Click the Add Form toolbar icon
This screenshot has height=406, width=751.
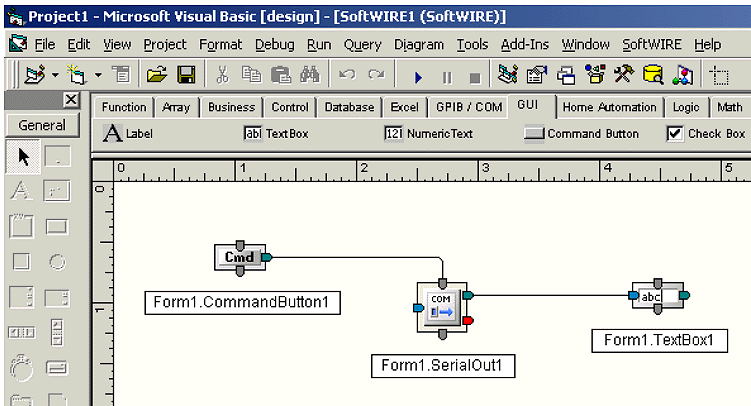tap(77, 75)
